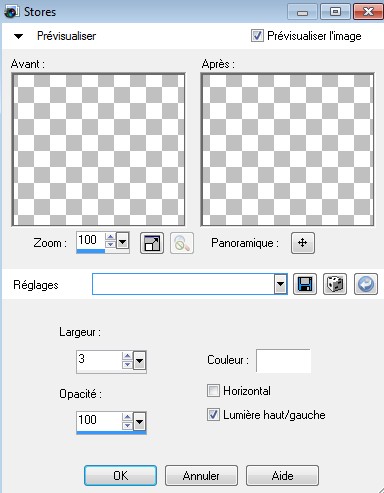Open the Largeur slider dropdown arrow
384x493 pixels.
point(139,360)
